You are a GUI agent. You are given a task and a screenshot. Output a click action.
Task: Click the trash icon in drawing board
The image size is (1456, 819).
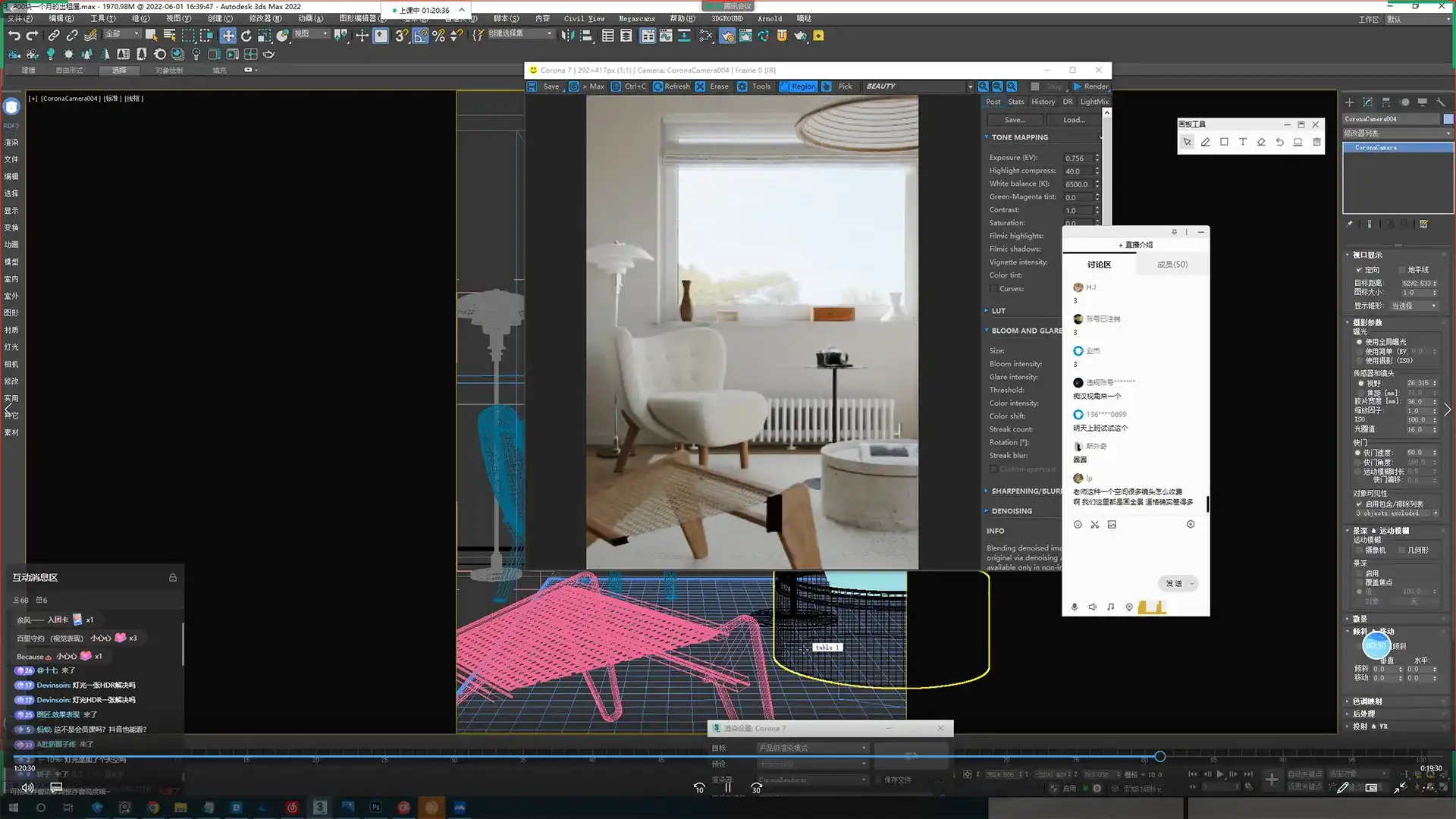(x=1316, y=142)
